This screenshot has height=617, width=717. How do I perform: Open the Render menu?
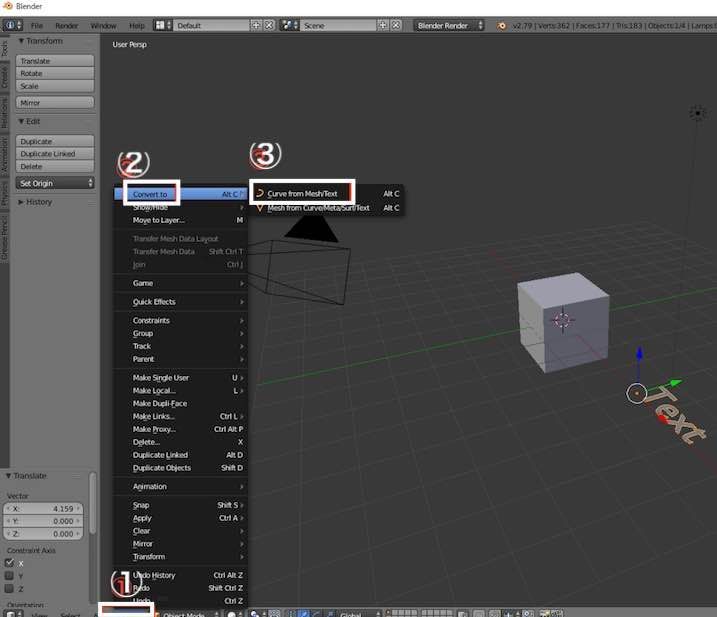[66, 26]
